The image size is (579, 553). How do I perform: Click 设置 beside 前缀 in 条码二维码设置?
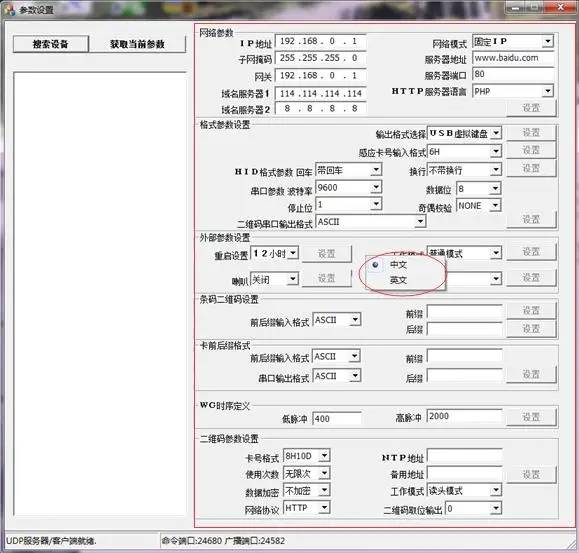point(531,310)
